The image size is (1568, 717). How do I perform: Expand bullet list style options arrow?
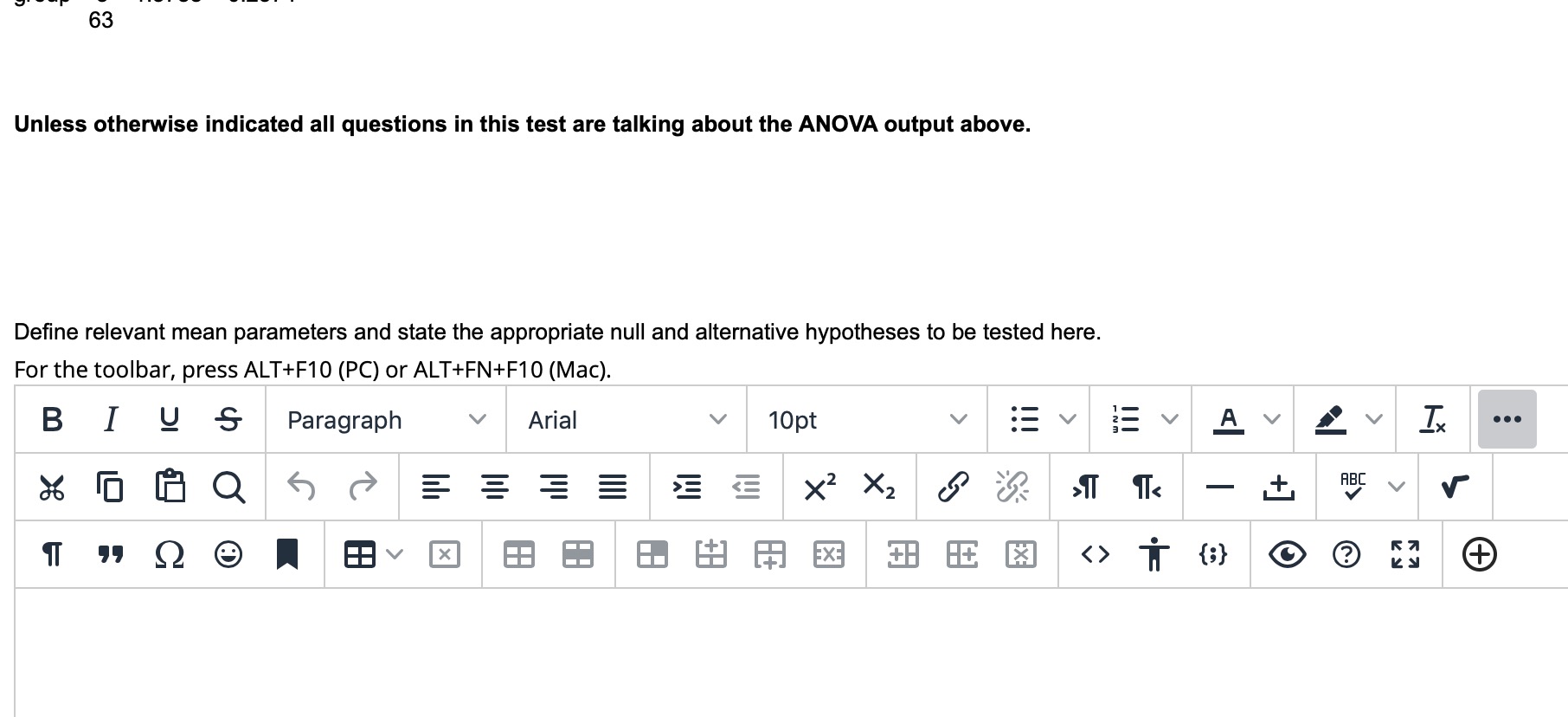tap(1069, 420)
